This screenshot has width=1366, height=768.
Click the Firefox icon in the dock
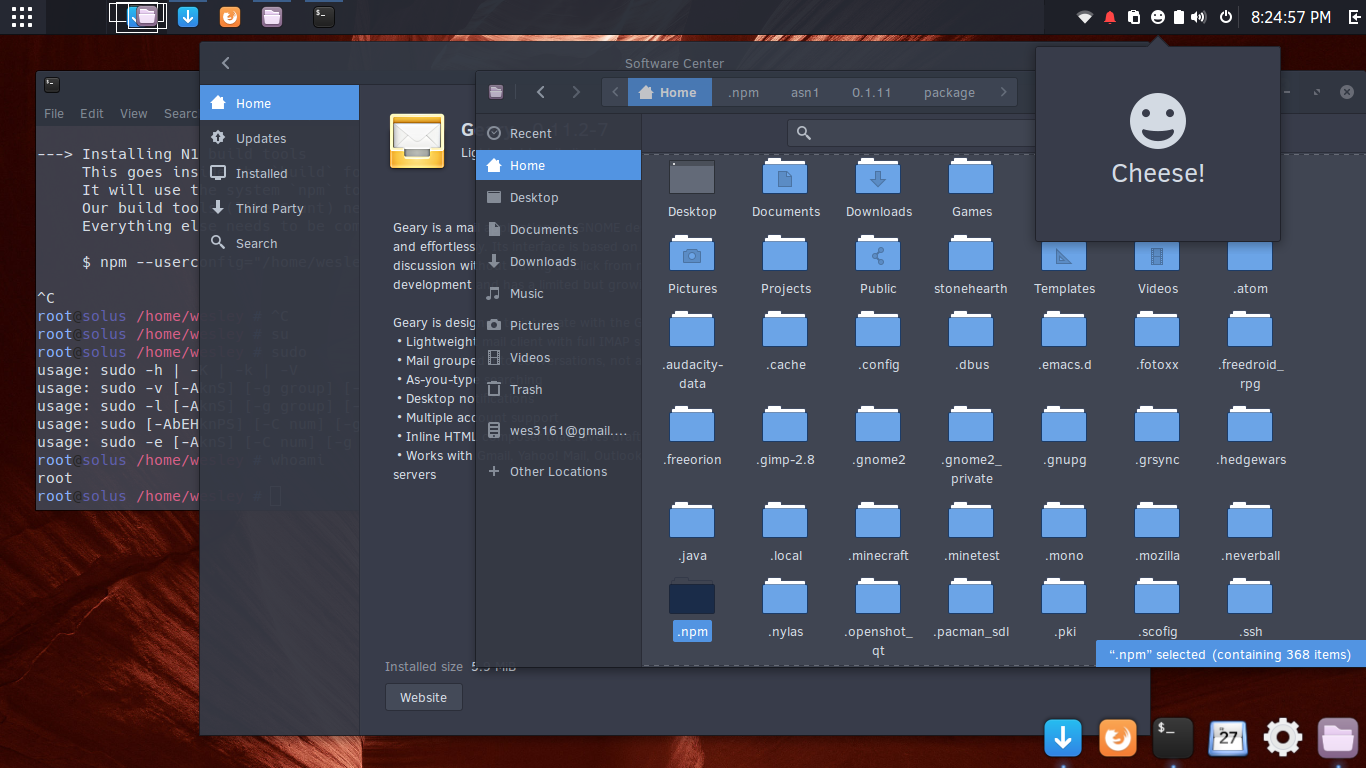click(x=1118, y=738)
